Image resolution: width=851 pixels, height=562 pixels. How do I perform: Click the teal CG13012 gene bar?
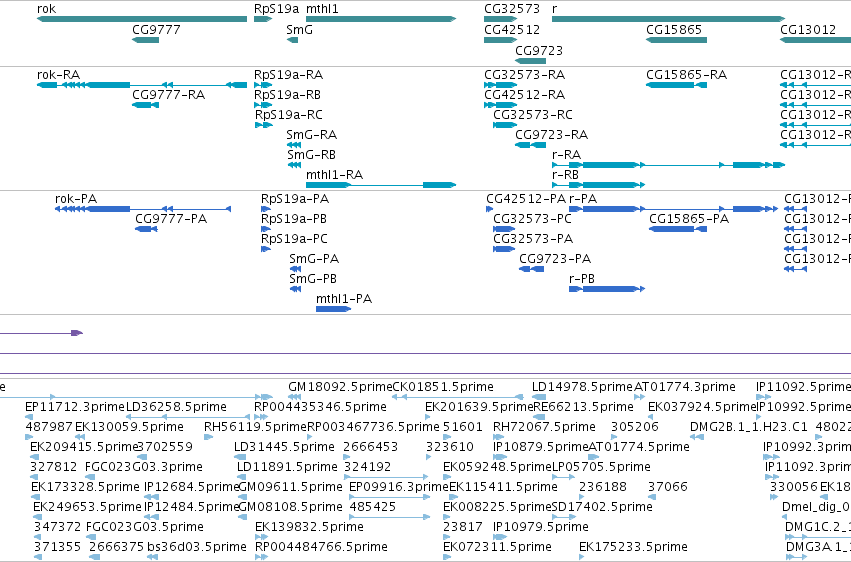pyautogui.click(x=815, y=40)
